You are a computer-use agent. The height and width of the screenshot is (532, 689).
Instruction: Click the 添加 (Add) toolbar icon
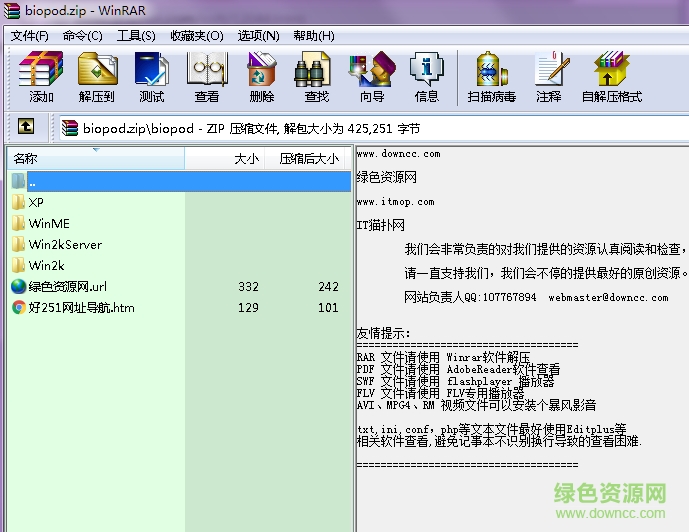pos(41,69)
